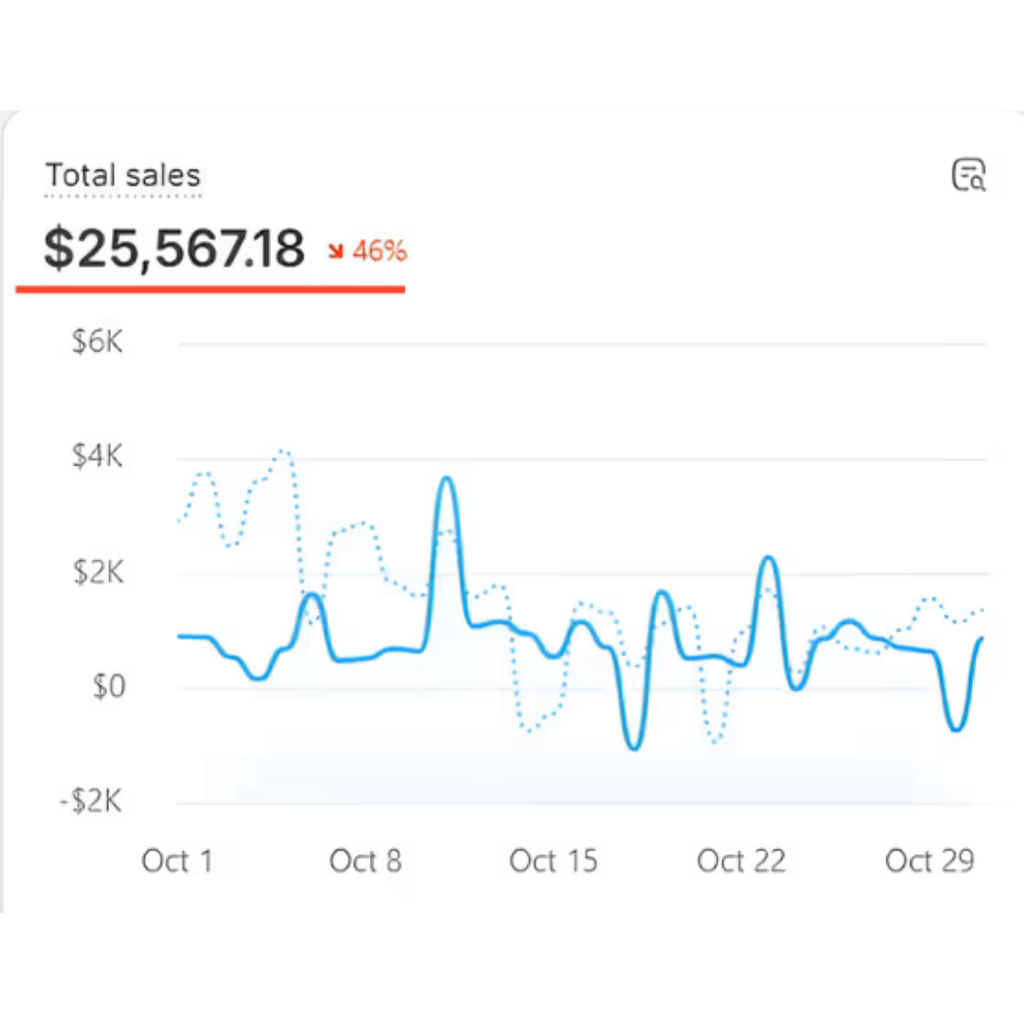Select the 46% decrease indicator

(379, 252)
